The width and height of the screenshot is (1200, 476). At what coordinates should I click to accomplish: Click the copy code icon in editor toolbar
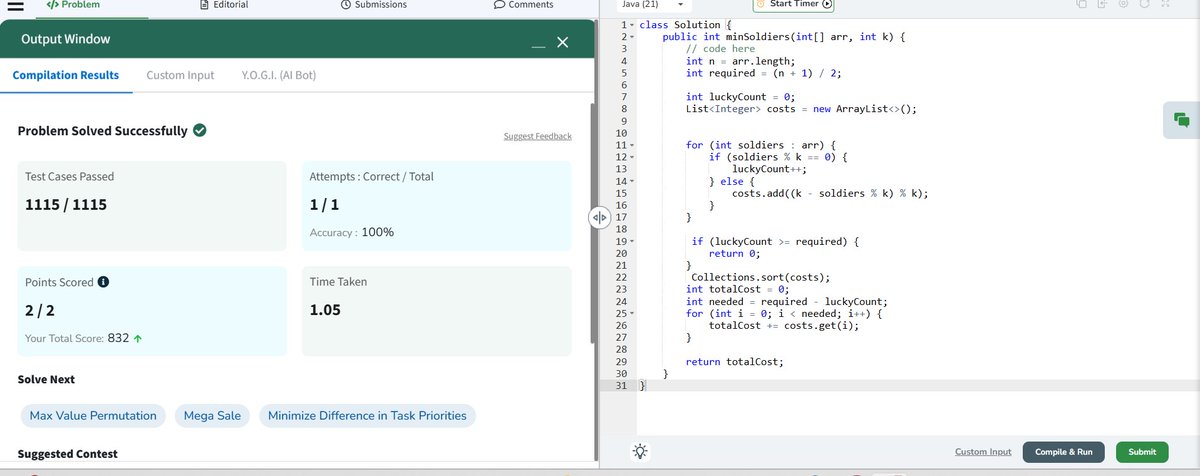1083,5
